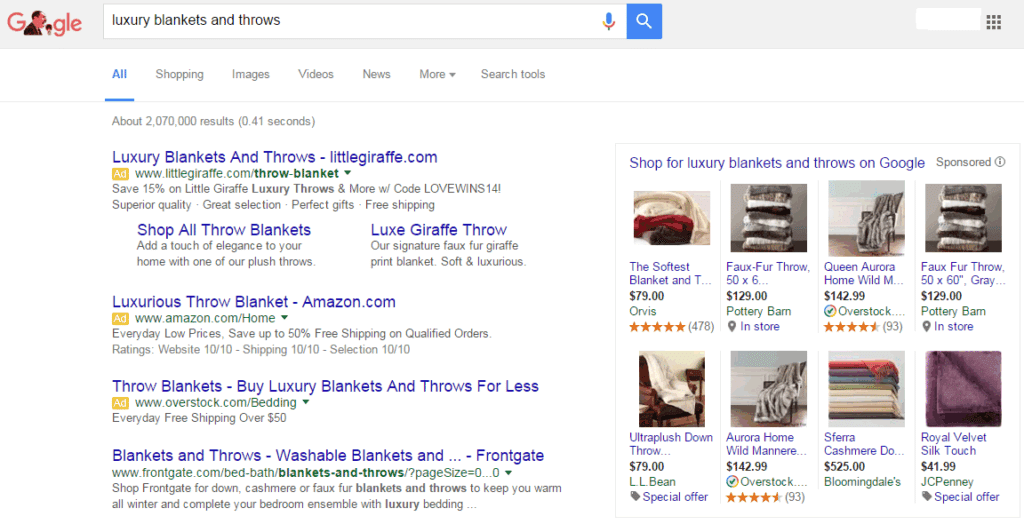Click the Pottery Barn in-store pin icon
1024x532 pixels.
tap(734, 326)
